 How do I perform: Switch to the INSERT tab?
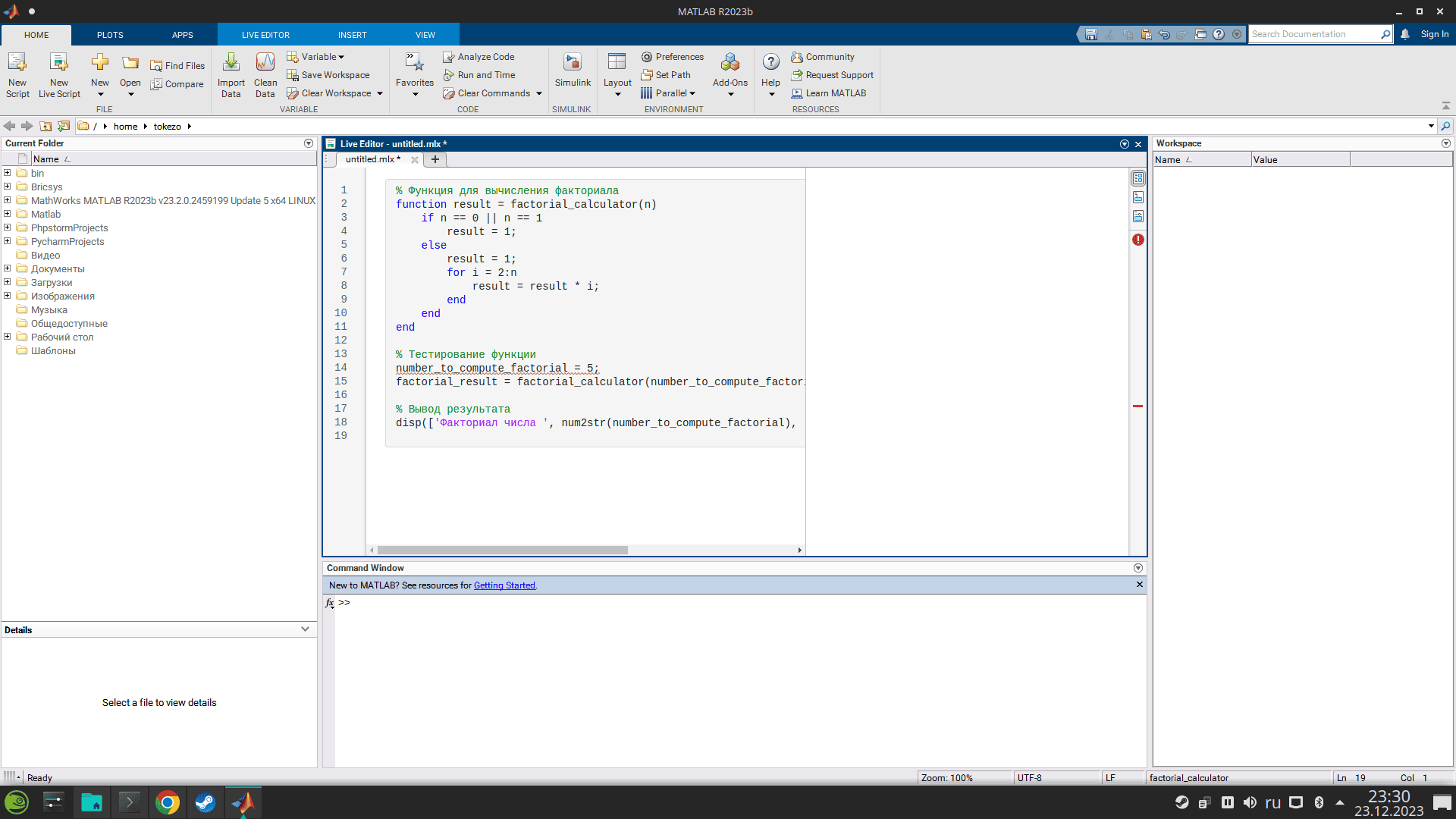coord(352,35)
